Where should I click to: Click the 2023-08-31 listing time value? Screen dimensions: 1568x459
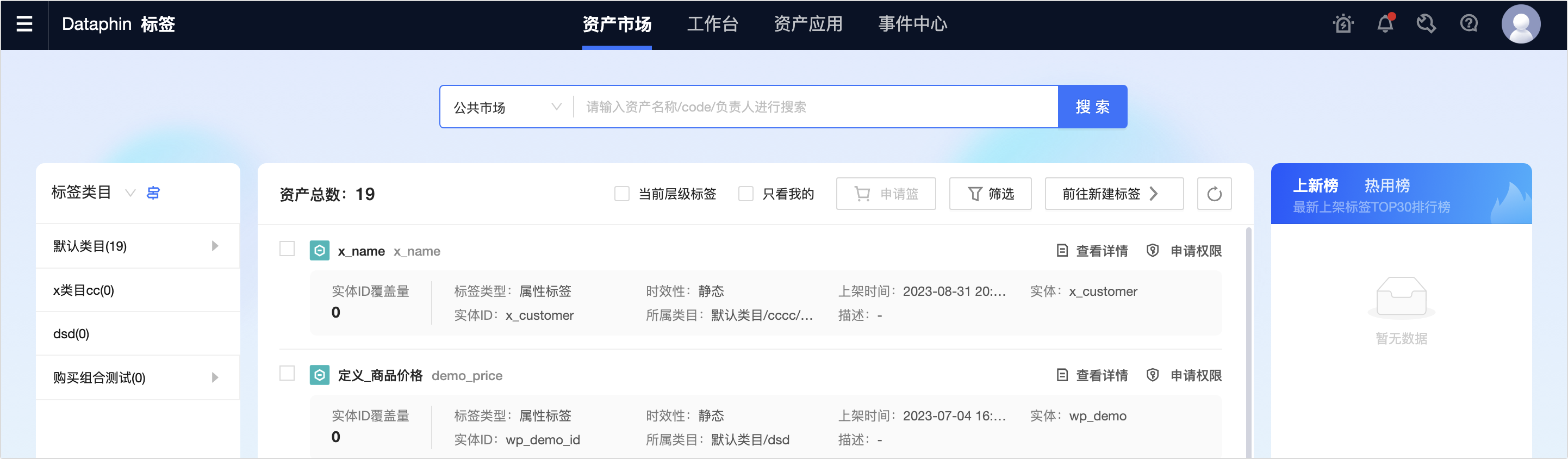[x=954, y=291]
